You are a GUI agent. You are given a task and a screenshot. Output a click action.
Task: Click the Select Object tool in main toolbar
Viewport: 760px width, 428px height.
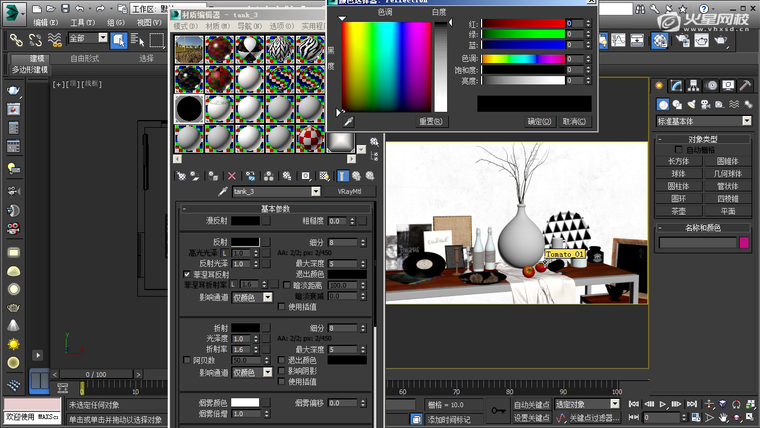click(x=118, y=39)
